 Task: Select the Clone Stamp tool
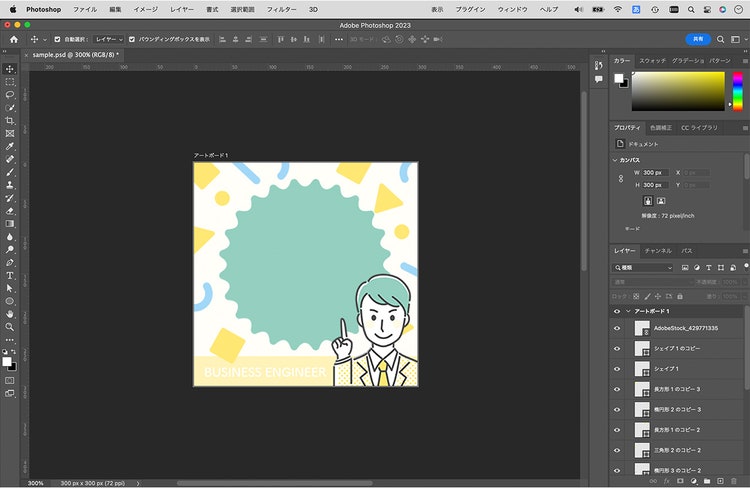(10, 185)
